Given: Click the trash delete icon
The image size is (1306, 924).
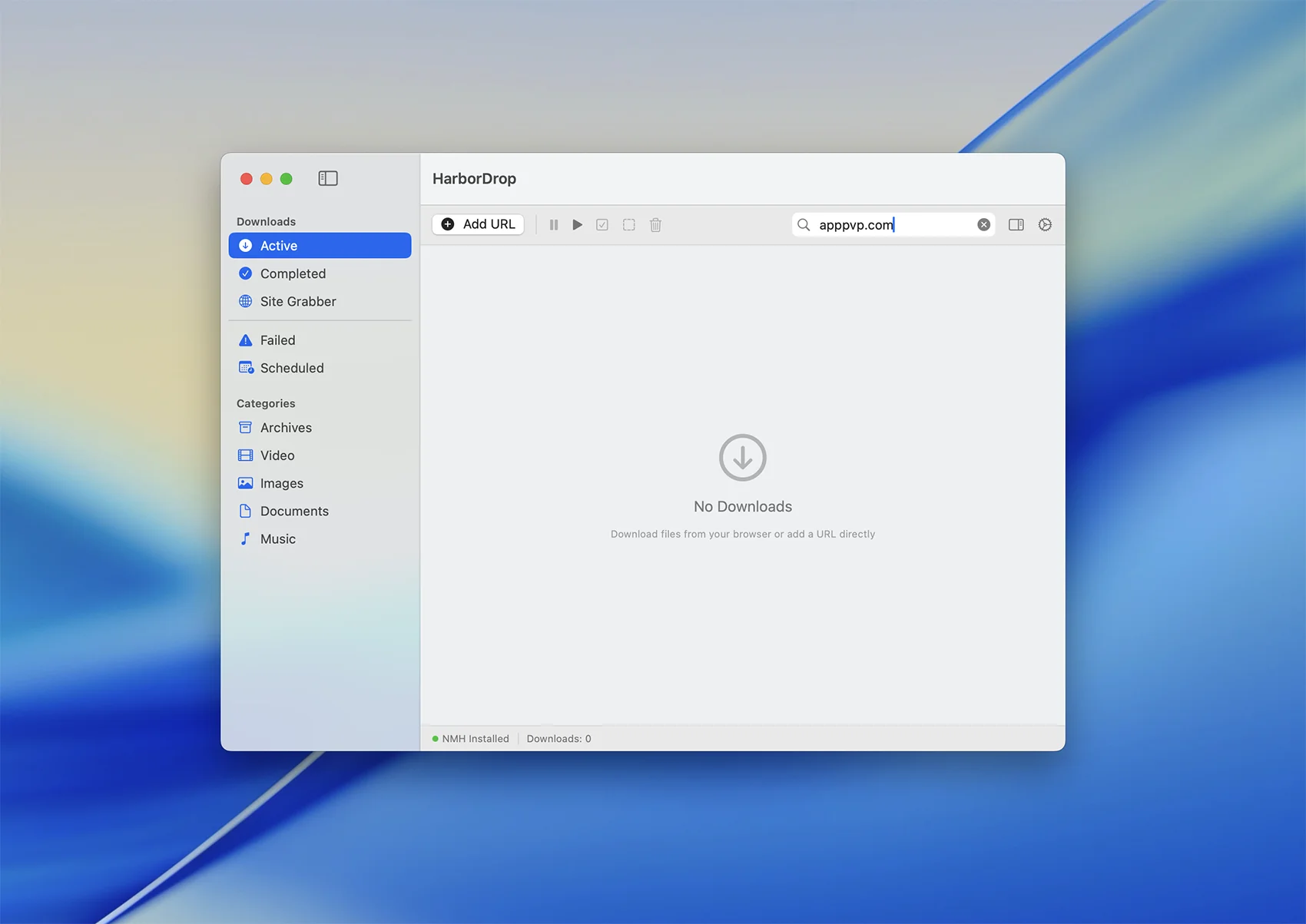Looking at the screenshot, I should 655,225.
